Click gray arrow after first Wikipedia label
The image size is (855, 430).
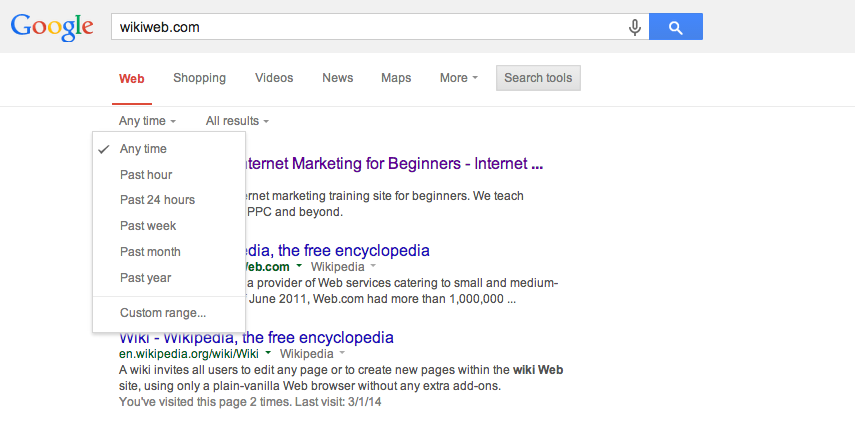(373, 266)
